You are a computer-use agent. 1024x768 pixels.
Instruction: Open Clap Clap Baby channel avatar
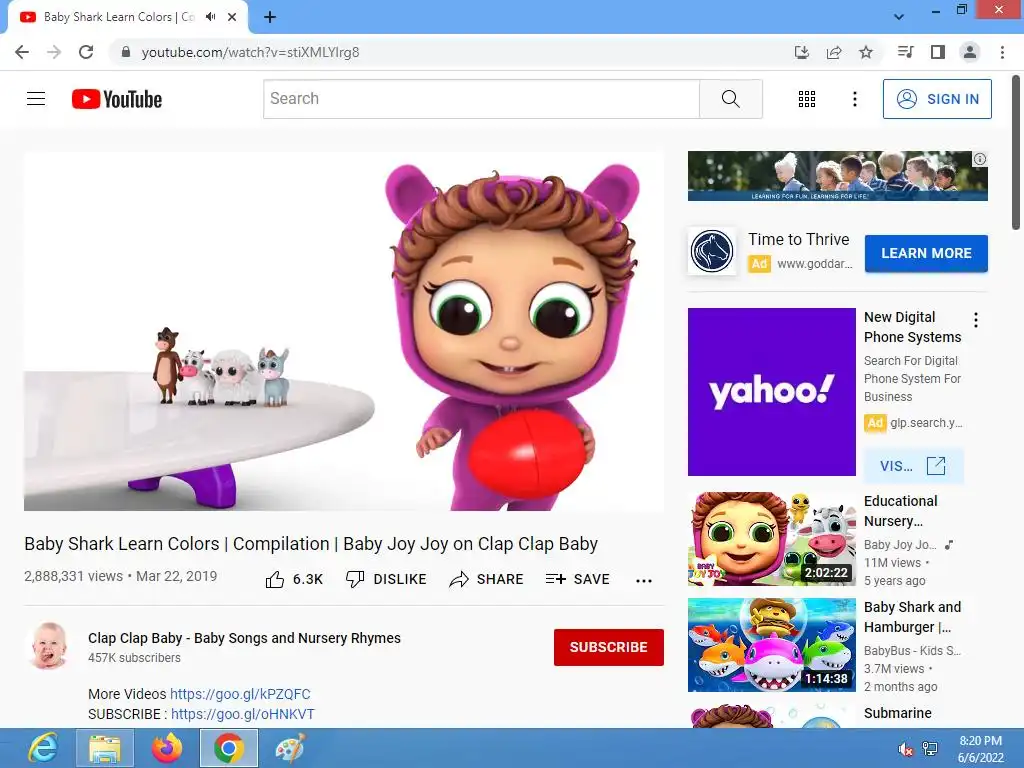coord(49,645)
